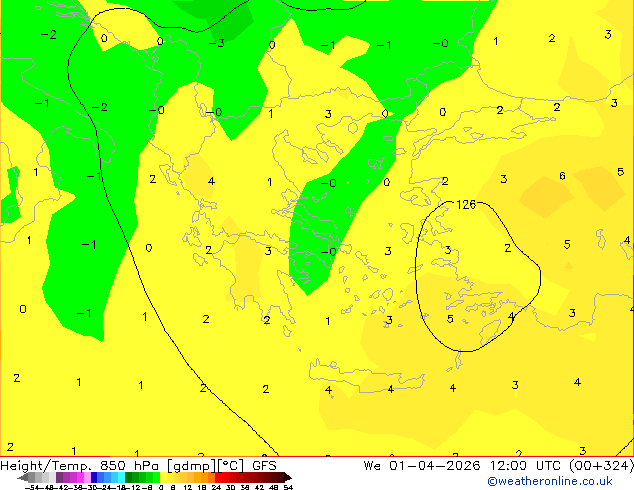Pick the dark green swatch in legend
The width and height of the screenshot is (634, 490).
tap(128, 477)
